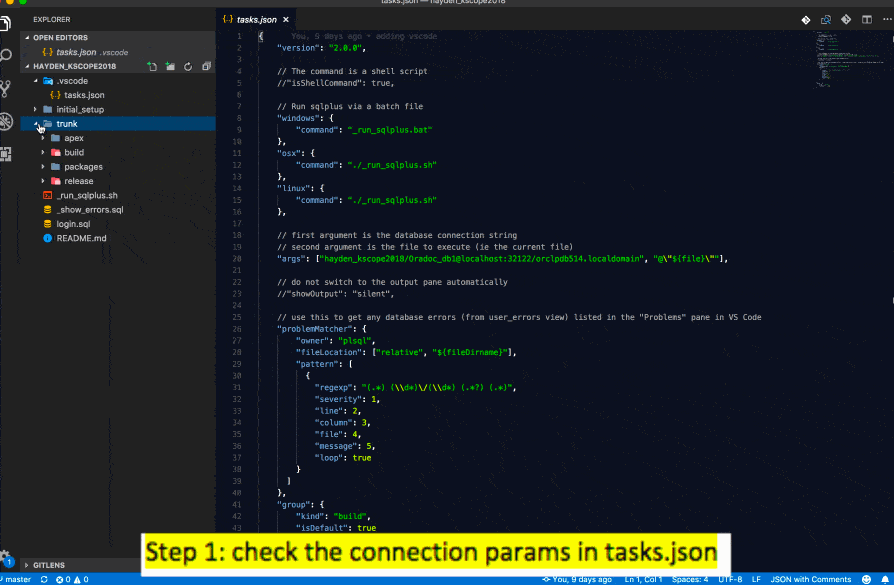Open the Search view in activity bar
Image resolution: width=894 pixels, height=585 pixels.
tap(5, 55)
